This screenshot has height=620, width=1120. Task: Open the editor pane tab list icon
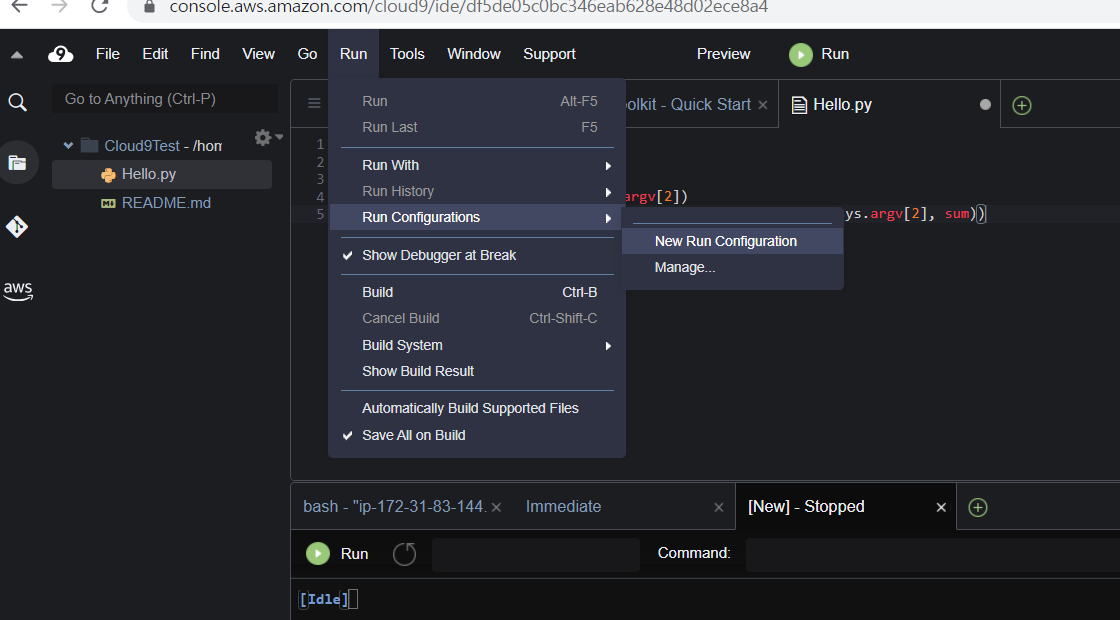coord(314,104)
